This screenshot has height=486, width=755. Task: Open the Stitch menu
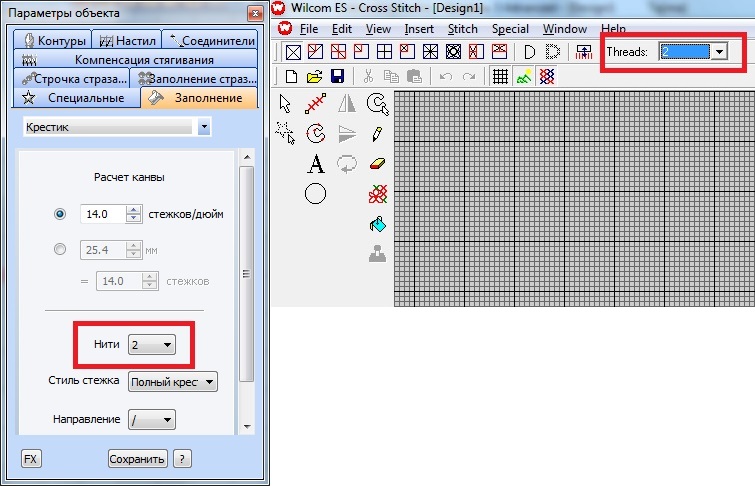(x=463, y=29)
